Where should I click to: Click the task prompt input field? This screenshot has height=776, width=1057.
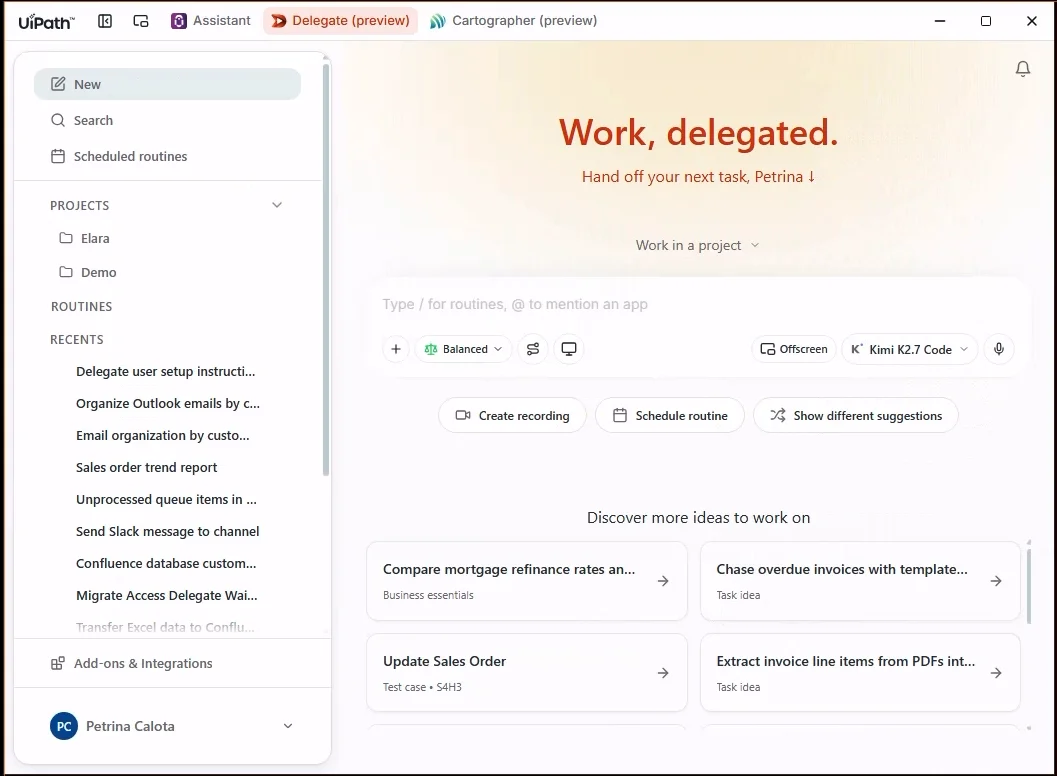(x=698, y=304)
